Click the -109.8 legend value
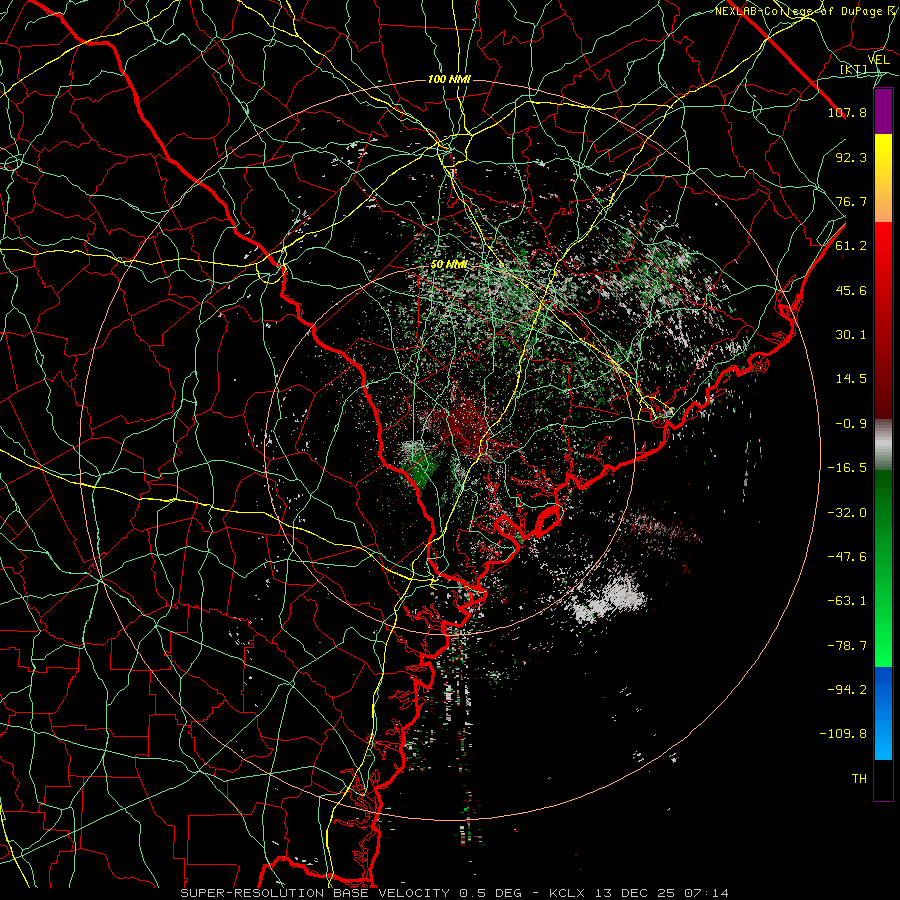 click(843, 734)
